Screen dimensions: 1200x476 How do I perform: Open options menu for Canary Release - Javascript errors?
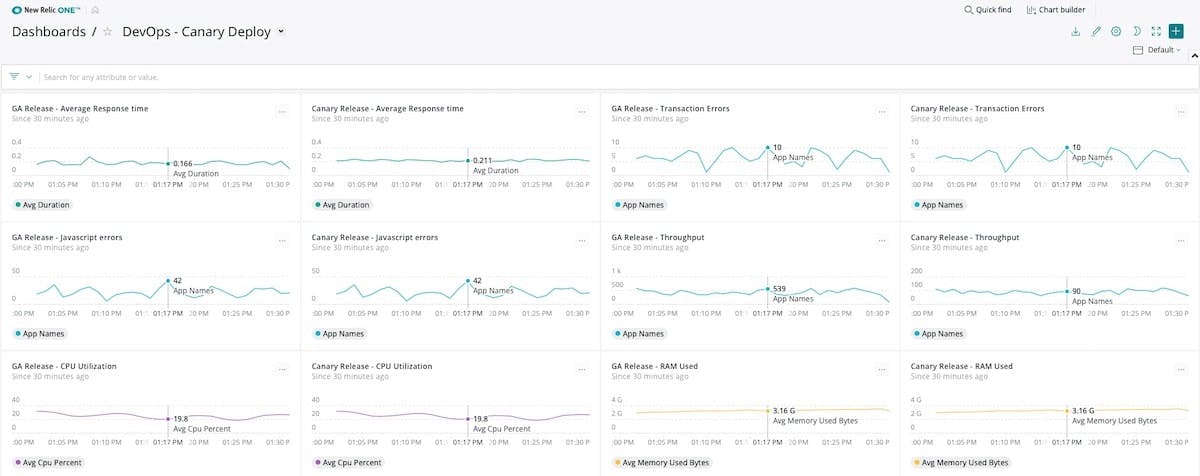(x=583, y=241)
